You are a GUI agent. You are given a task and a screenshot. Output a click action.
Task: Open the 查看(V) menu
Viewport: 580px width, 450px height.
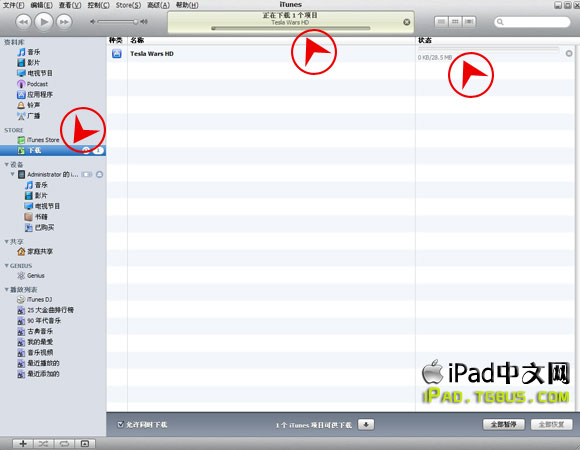pos(70,5)
